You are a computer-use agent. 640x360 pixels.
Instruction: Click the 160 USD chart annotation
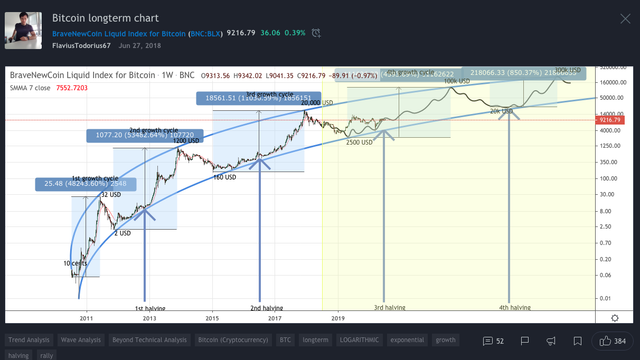(x=224, y=178)
